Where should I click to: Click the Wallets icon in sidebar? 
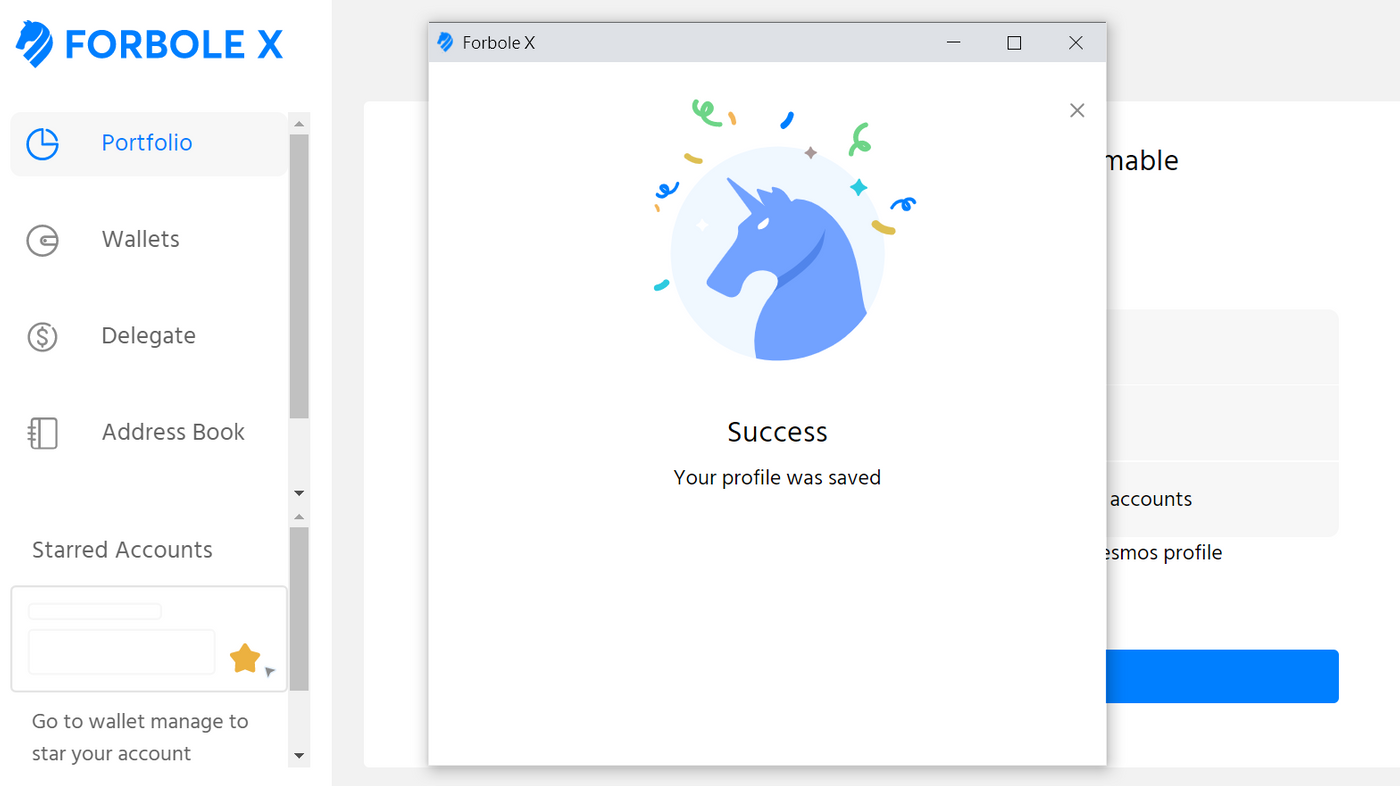click(42, 240)
